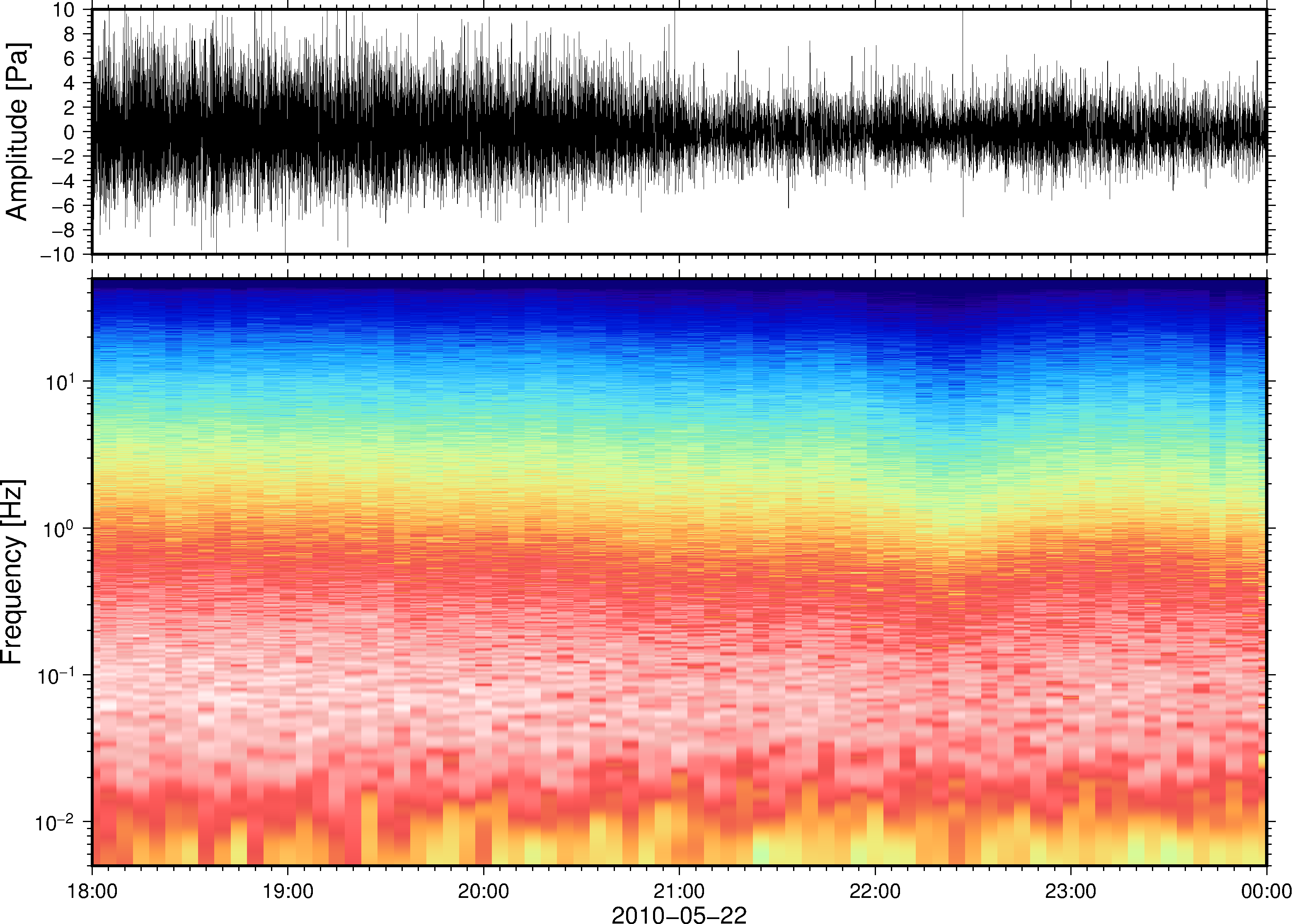Viewport: 1292px width, 924px height.
Task: Click the 10⁻² frequency tick label
Action: pyautogui.click(x=55, y=822)
